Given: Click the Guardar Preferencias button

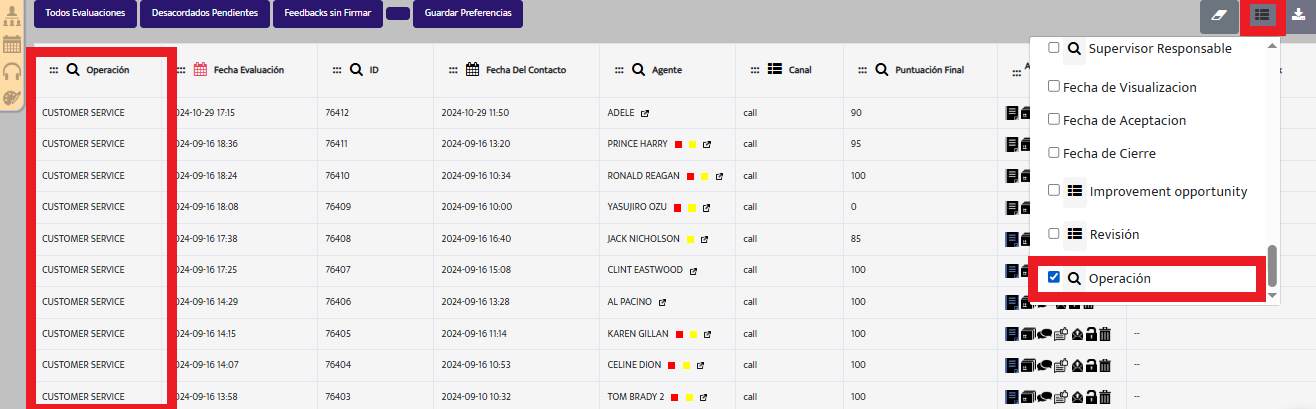Looking at the screenshot, I should (x=468, y=14).
